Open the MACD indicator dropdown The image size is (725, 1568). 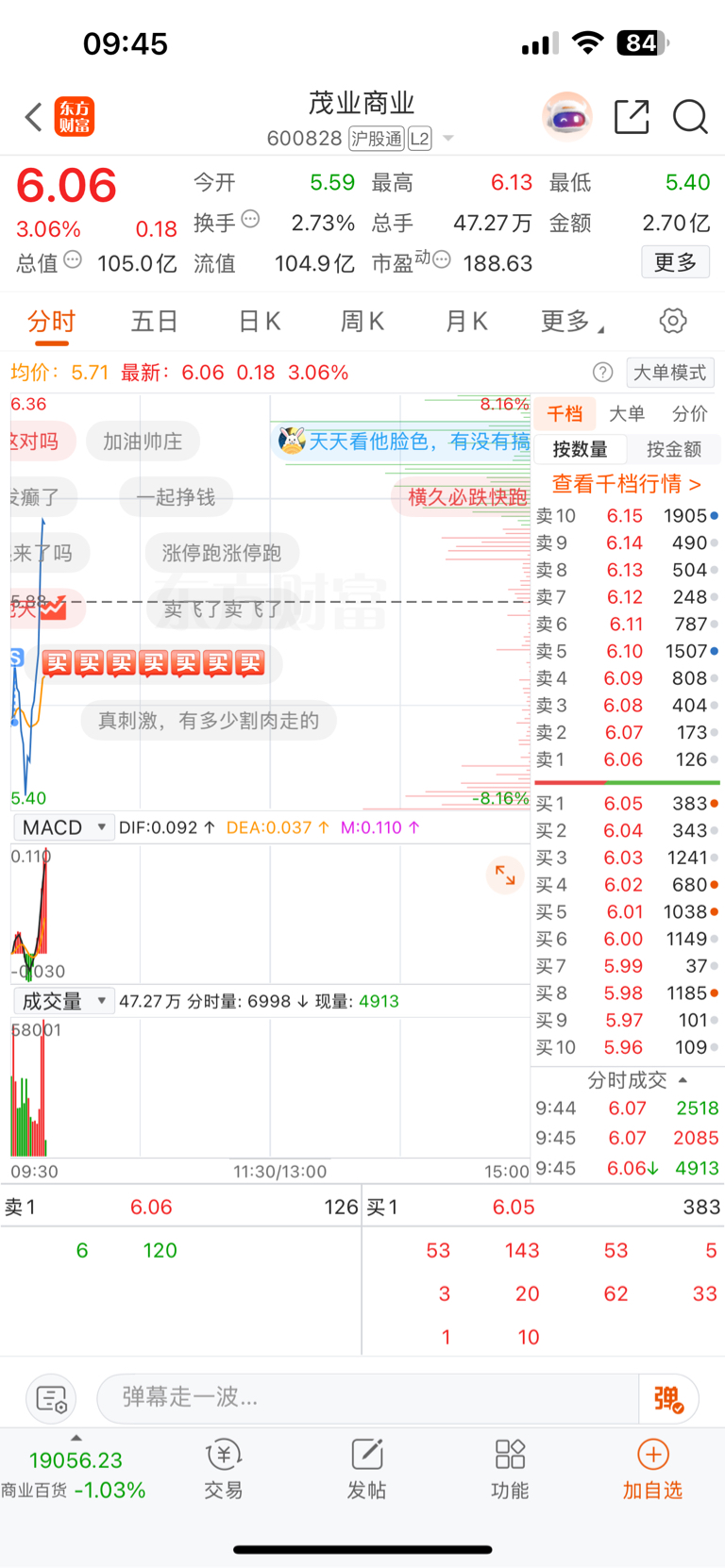point(64,827)
